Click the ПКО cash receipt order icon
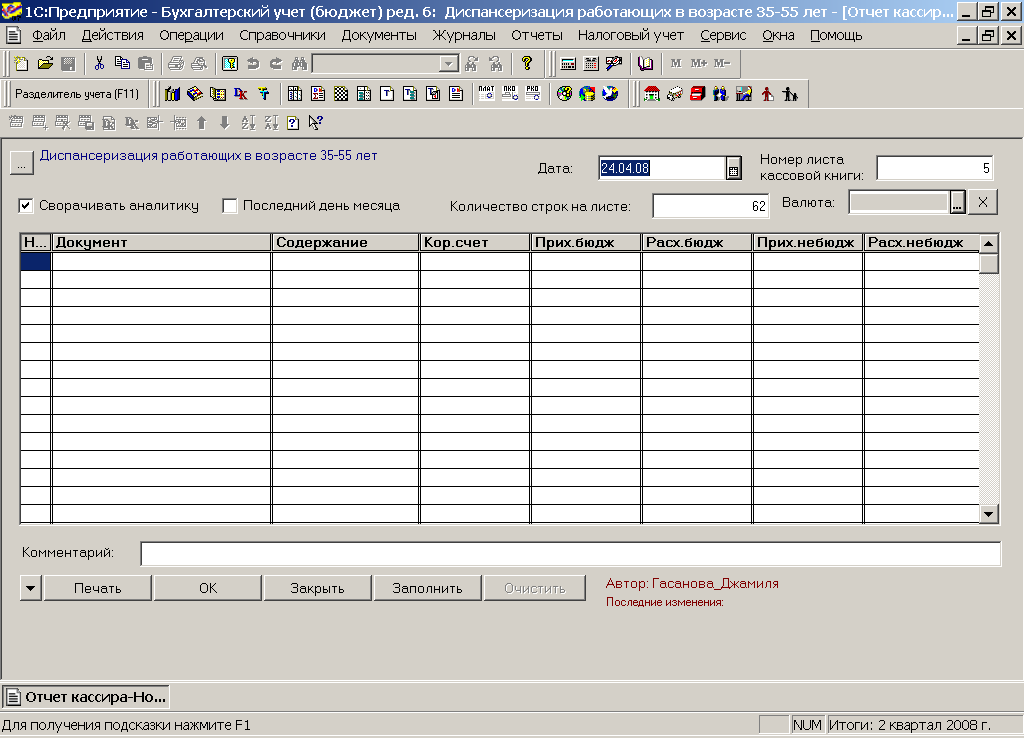 click(510, 94)
